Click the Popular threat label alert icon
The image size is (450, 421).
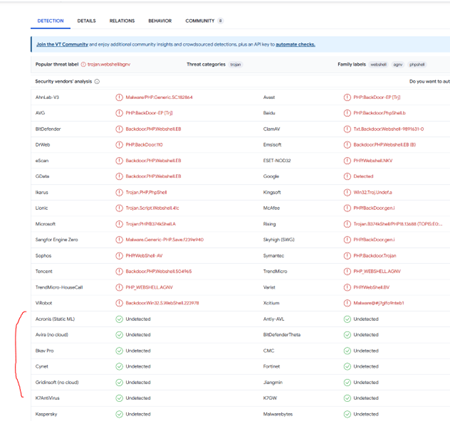coord(83,64)
